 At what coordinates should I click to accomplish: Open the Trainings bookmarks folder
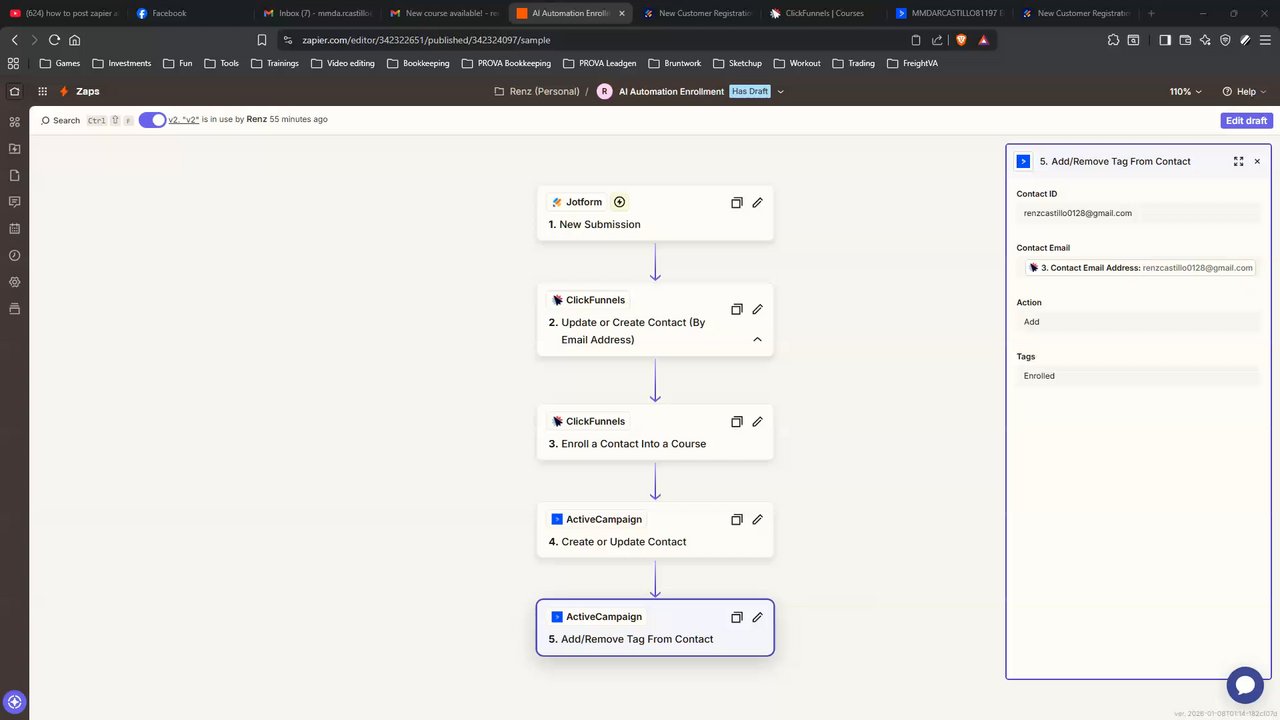pyautogui.click(x=275, y=63)
